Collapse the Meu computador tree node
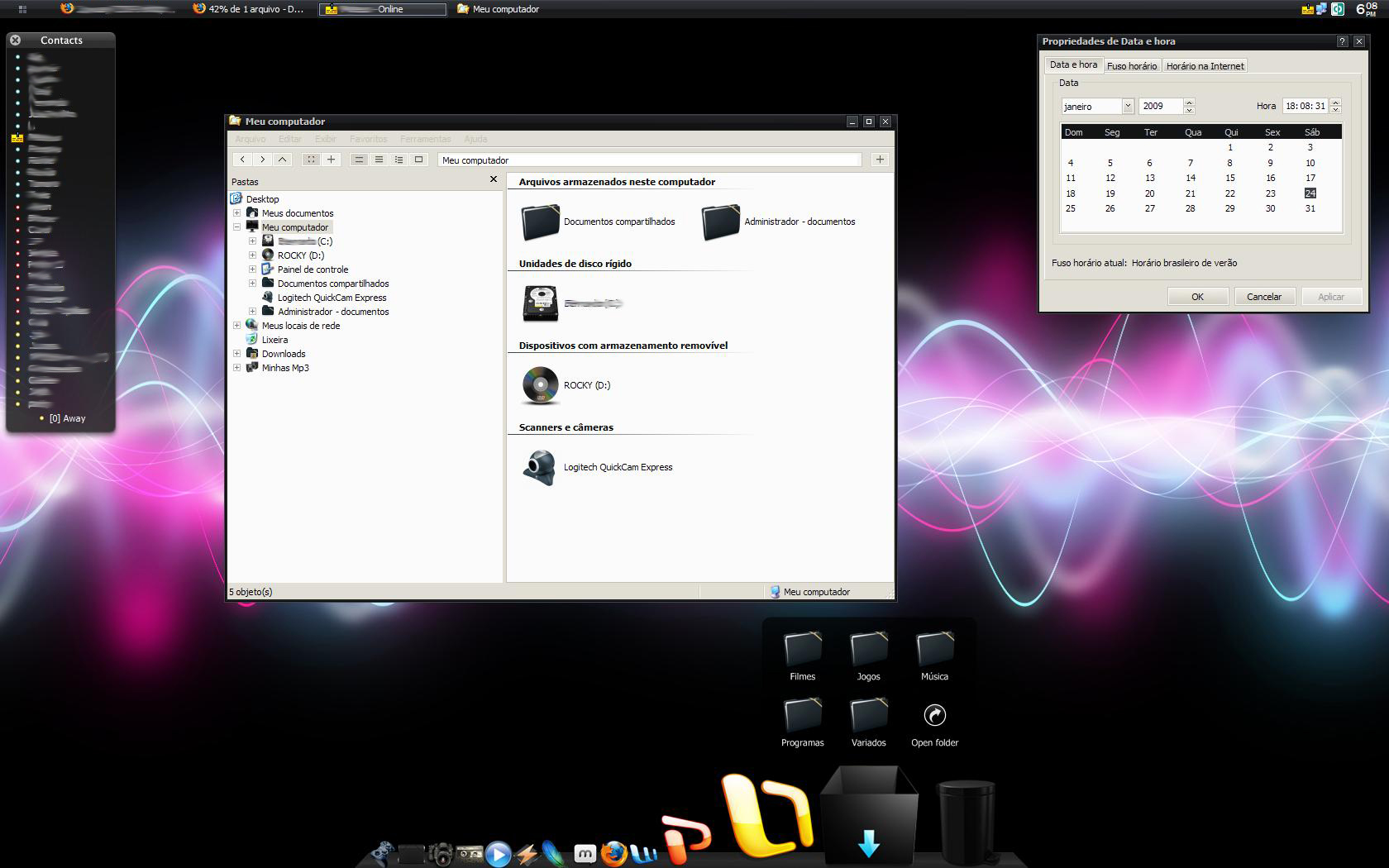The image size is (1389, 868). (236, 227)
